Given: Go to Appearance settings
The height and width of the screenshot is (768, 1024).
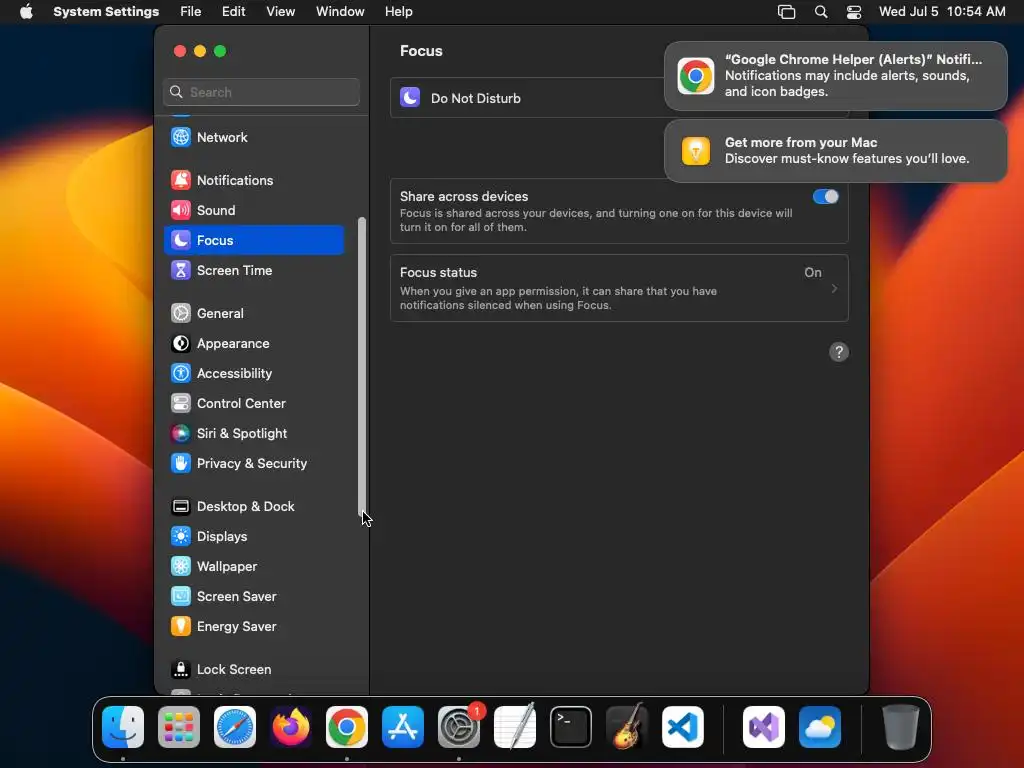Looking at the screenshot, I should point(254,344).
